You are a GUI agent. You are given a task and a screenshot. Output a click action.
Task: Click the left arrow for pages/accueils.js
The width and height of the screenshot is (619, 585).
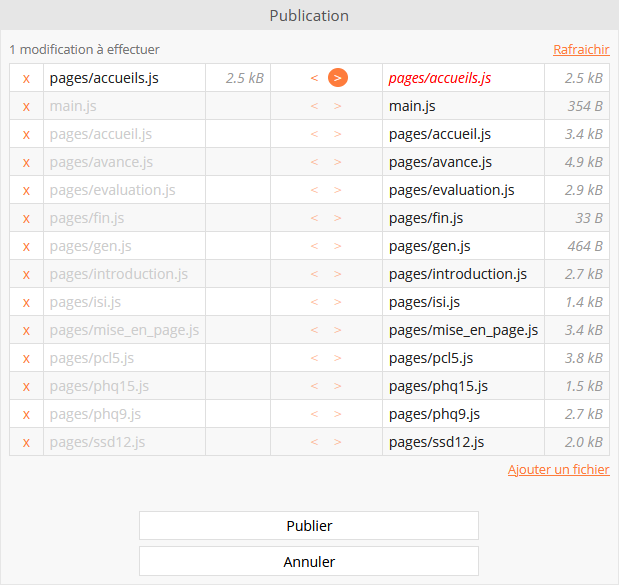tap(314, 78)
